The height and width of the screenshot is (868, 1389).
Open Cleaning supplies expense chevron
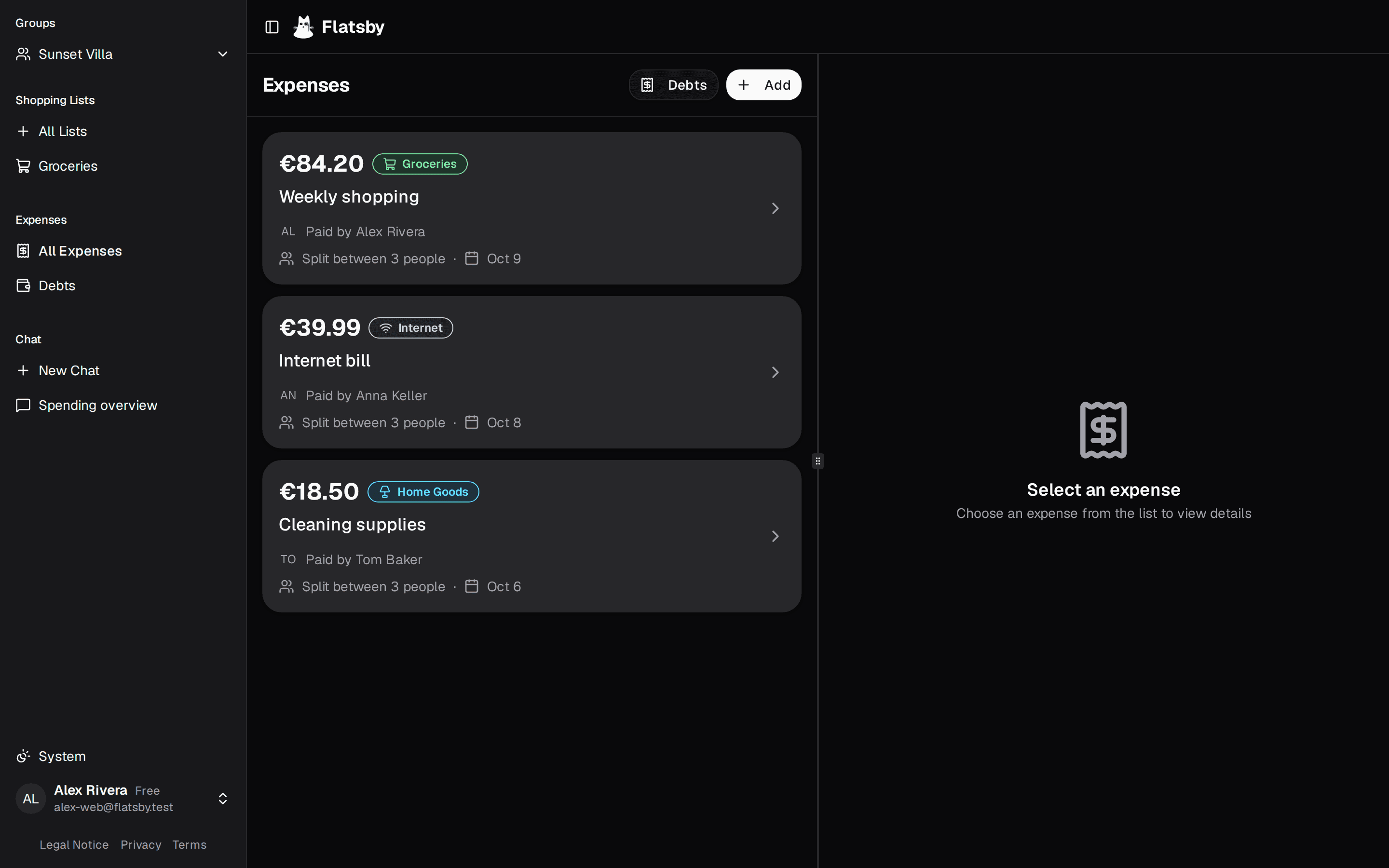coord(775,536)
